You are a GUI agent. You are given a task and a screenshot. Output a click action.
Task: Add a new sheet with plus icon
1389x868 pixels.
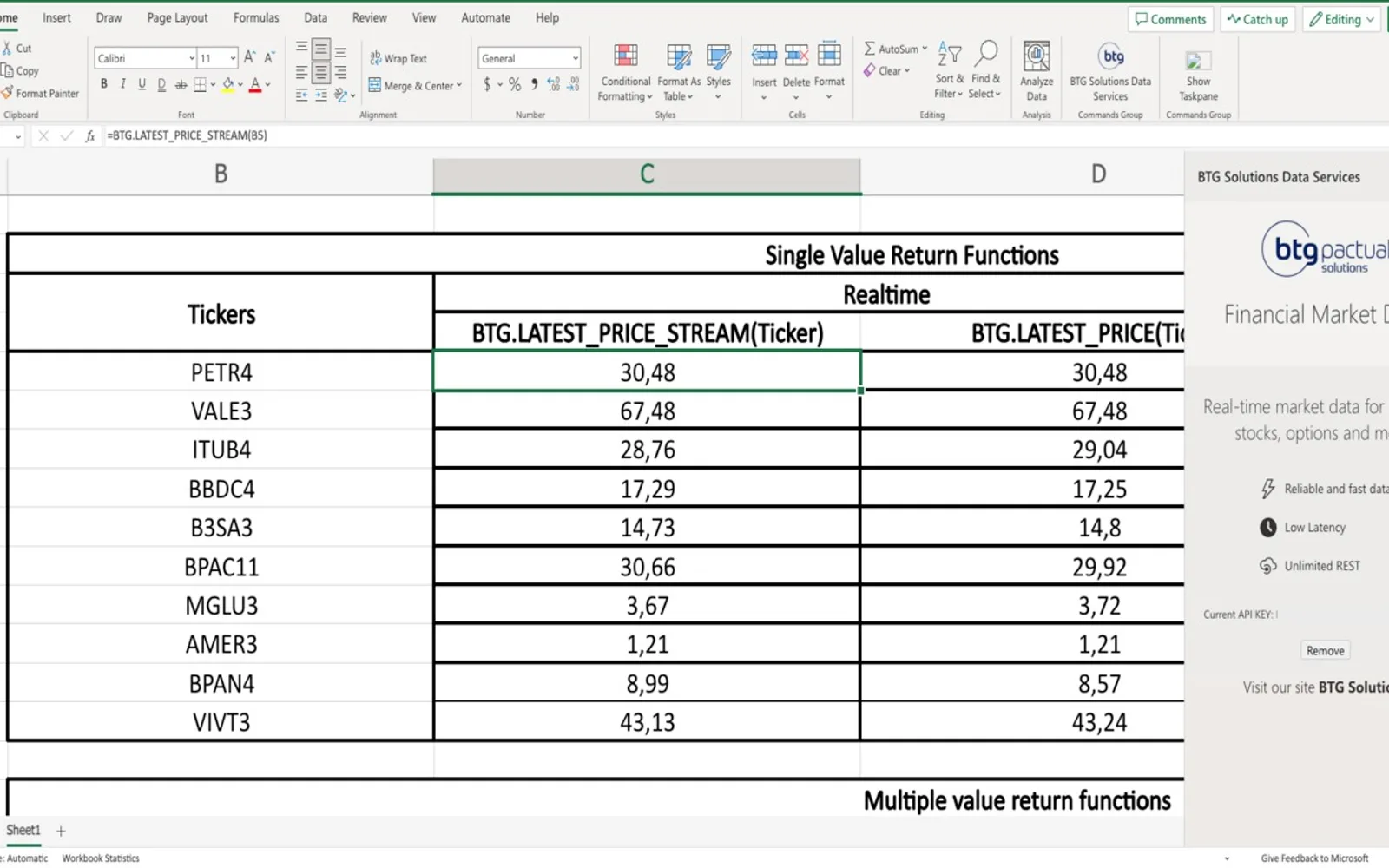(61, 831)
